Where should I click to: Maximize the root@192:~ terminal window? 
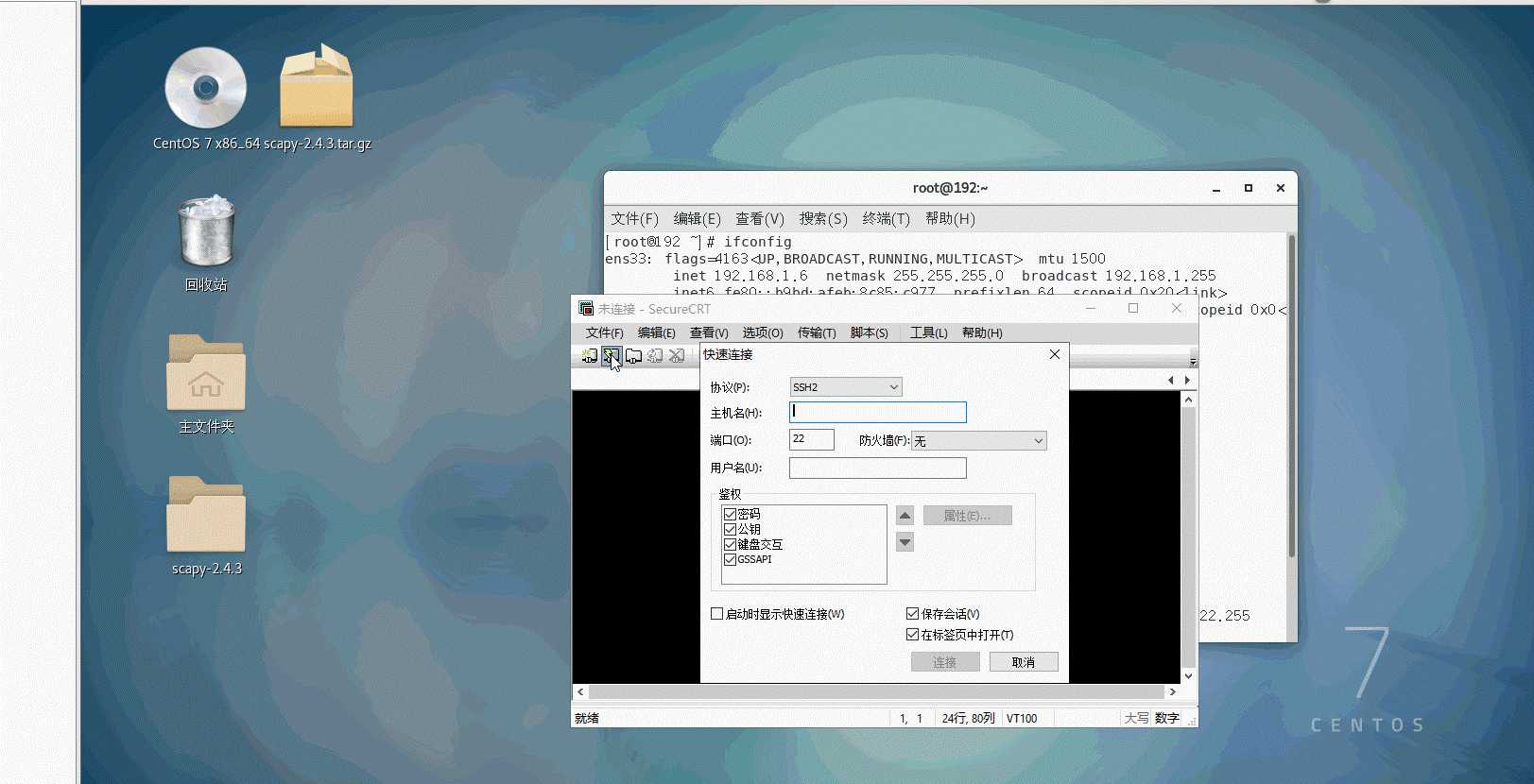click(1249, 188)
